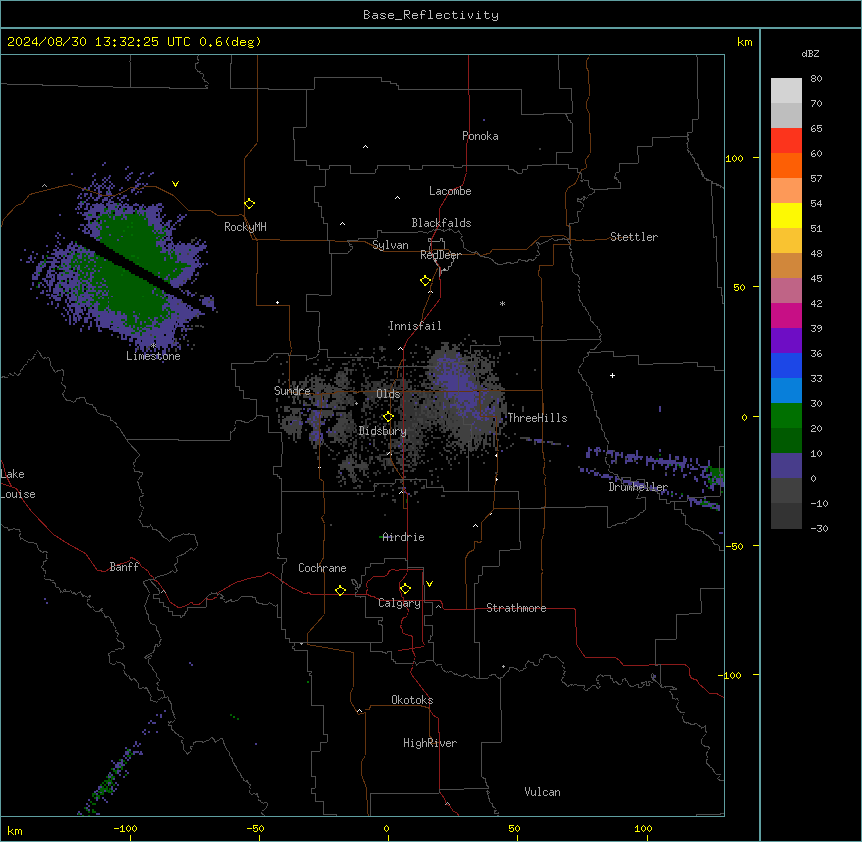Select the violet 36-39 dBZ legend swatch
862x842 pixels.
pos(786,340)
